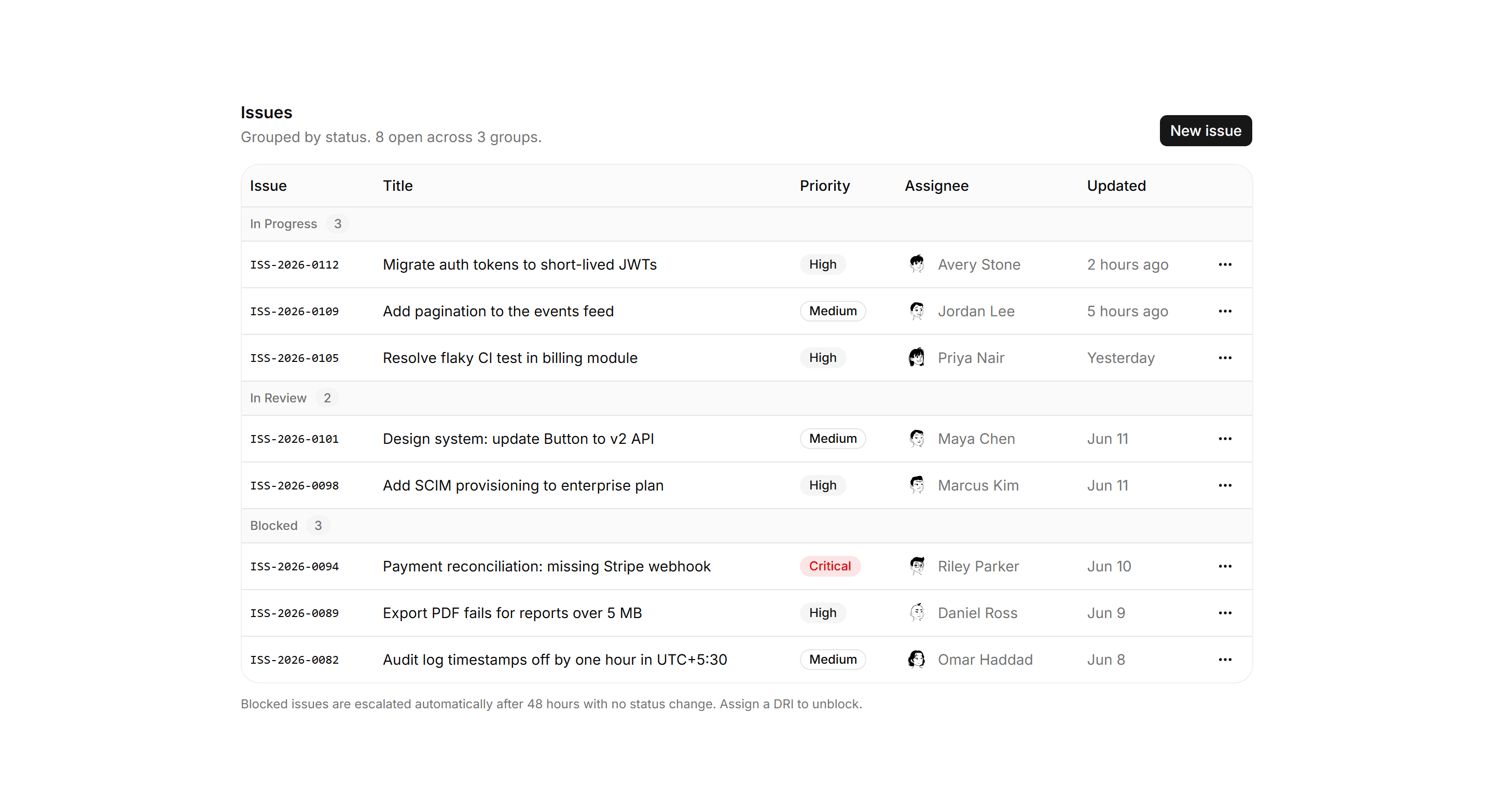Viewport: 1494px width, 812px height.
Task: Click Priya Nair's avatar
Action: click(917, 358)
